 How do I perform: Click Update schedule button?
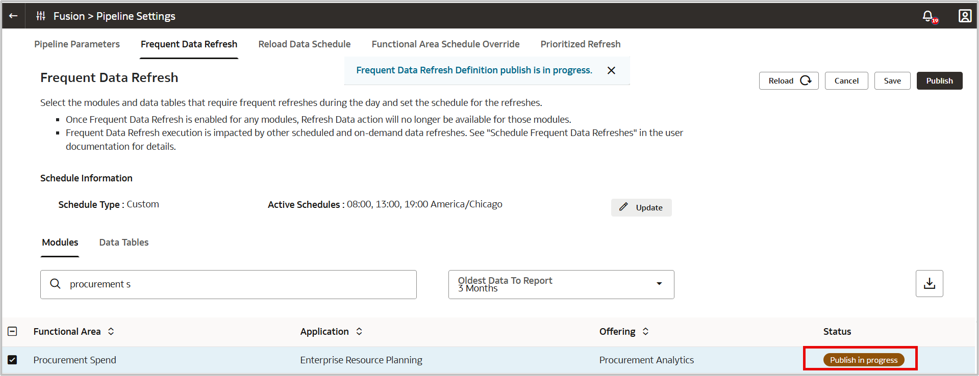click(641, 207)
